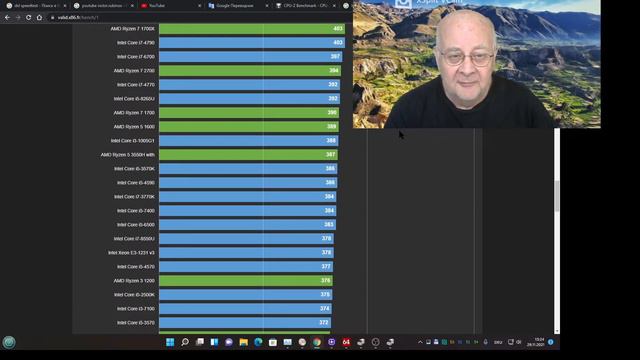Close the CPU-Z Benchmark tab
Image resolution: width=640 pixels, height=360 pixels.
[x=334, y=6]
